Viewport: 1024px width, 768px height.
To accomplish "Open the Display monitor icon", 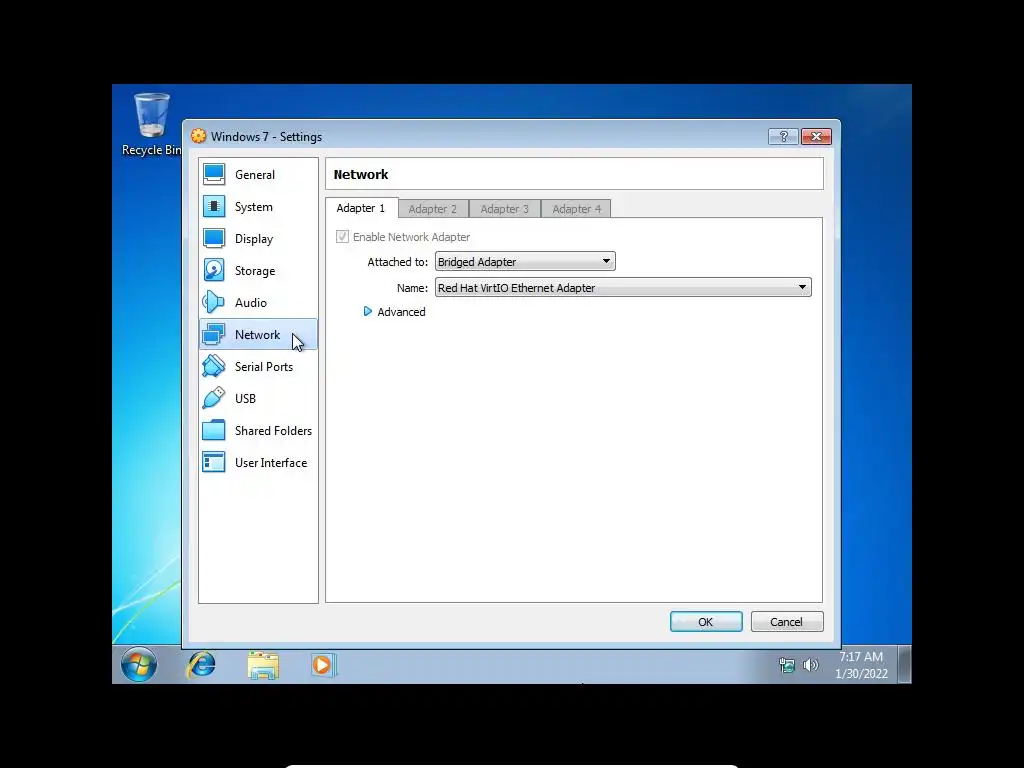I will coord(214,238).
